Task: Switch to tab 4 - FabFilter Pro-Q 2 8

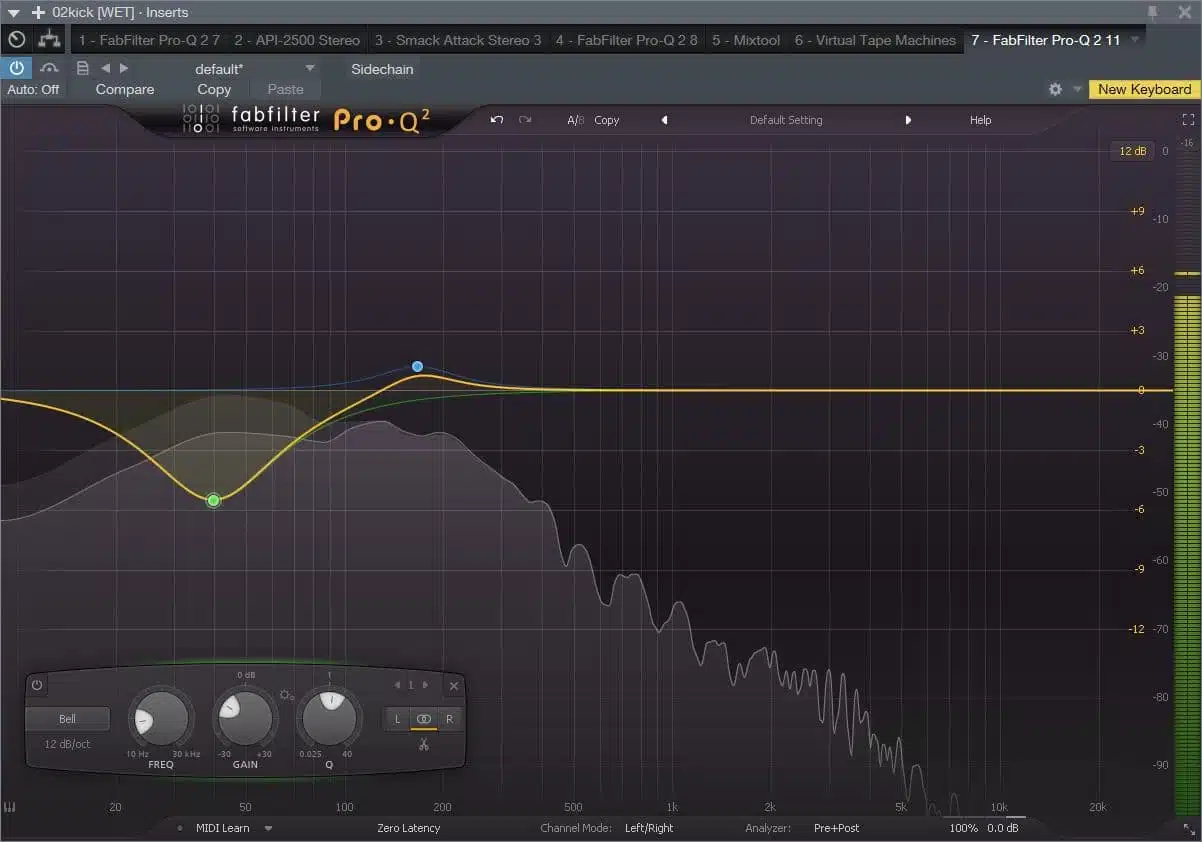Action: coord(627,40)
